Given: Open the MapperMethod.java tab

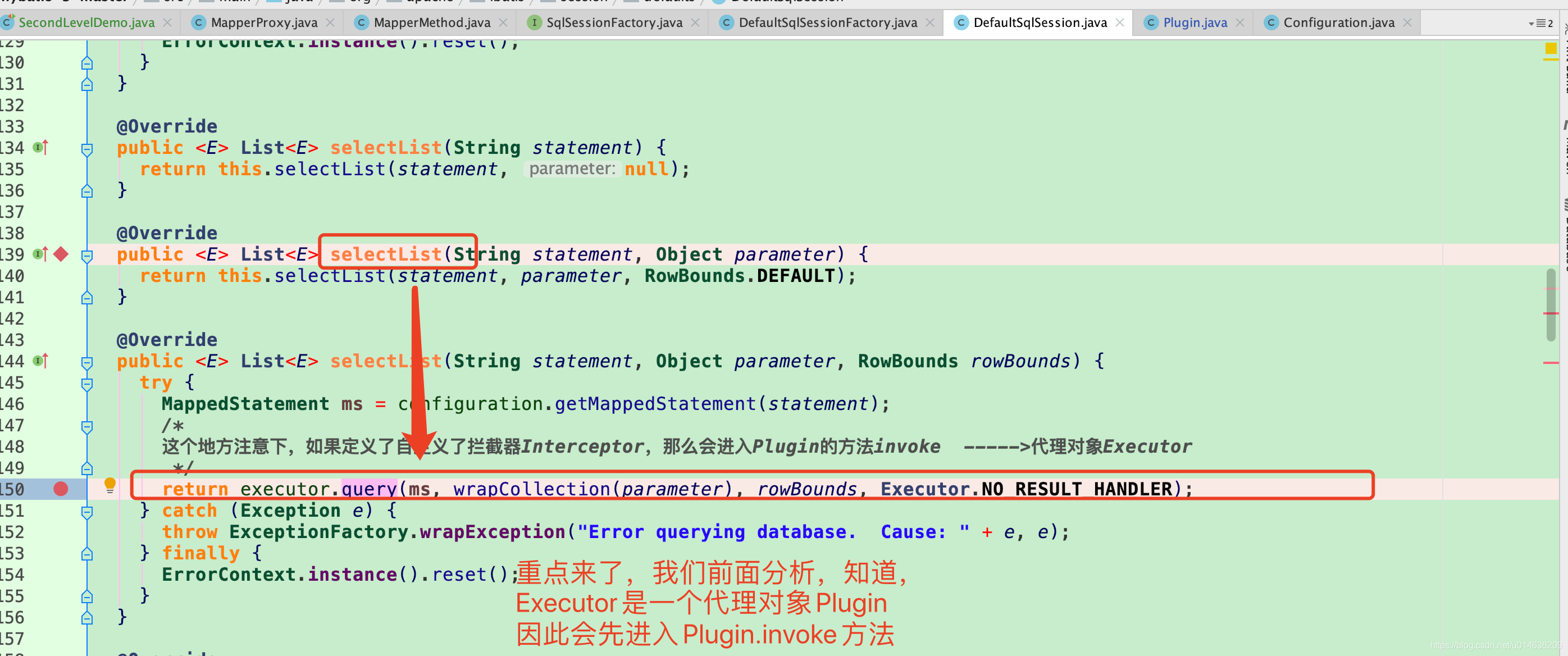Looking at the screenshot, I should [431, 23].
